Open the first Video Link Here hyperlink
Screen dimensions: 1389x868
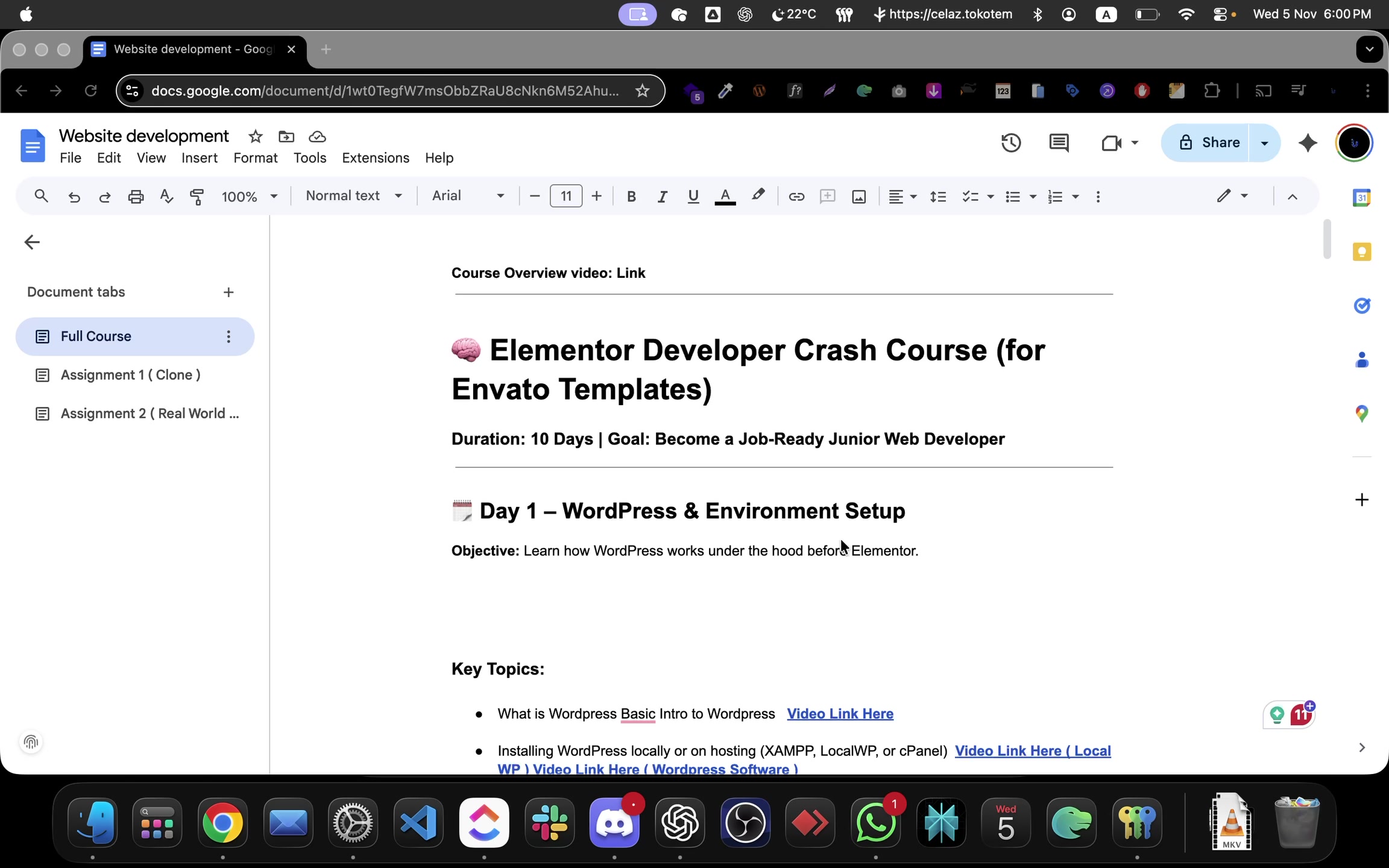pyautogui.click(x=840, y=714)
